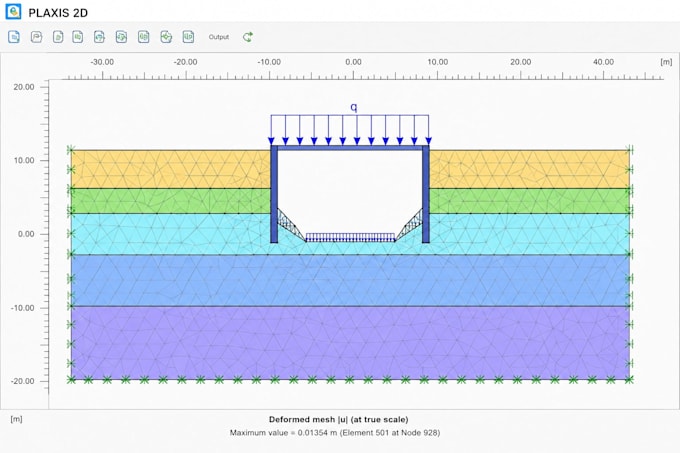
Task: Click the ninth toolbar icon before Output
Action: tap(188, 37)
